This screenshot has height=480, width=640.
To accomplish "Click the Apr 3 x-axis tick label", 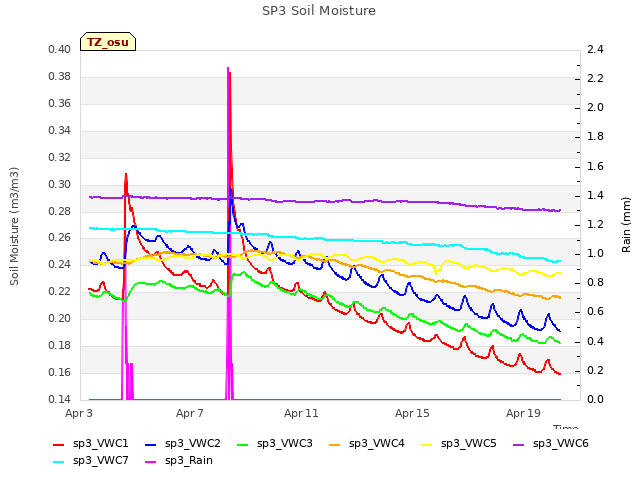I will (x=79, y=413).
